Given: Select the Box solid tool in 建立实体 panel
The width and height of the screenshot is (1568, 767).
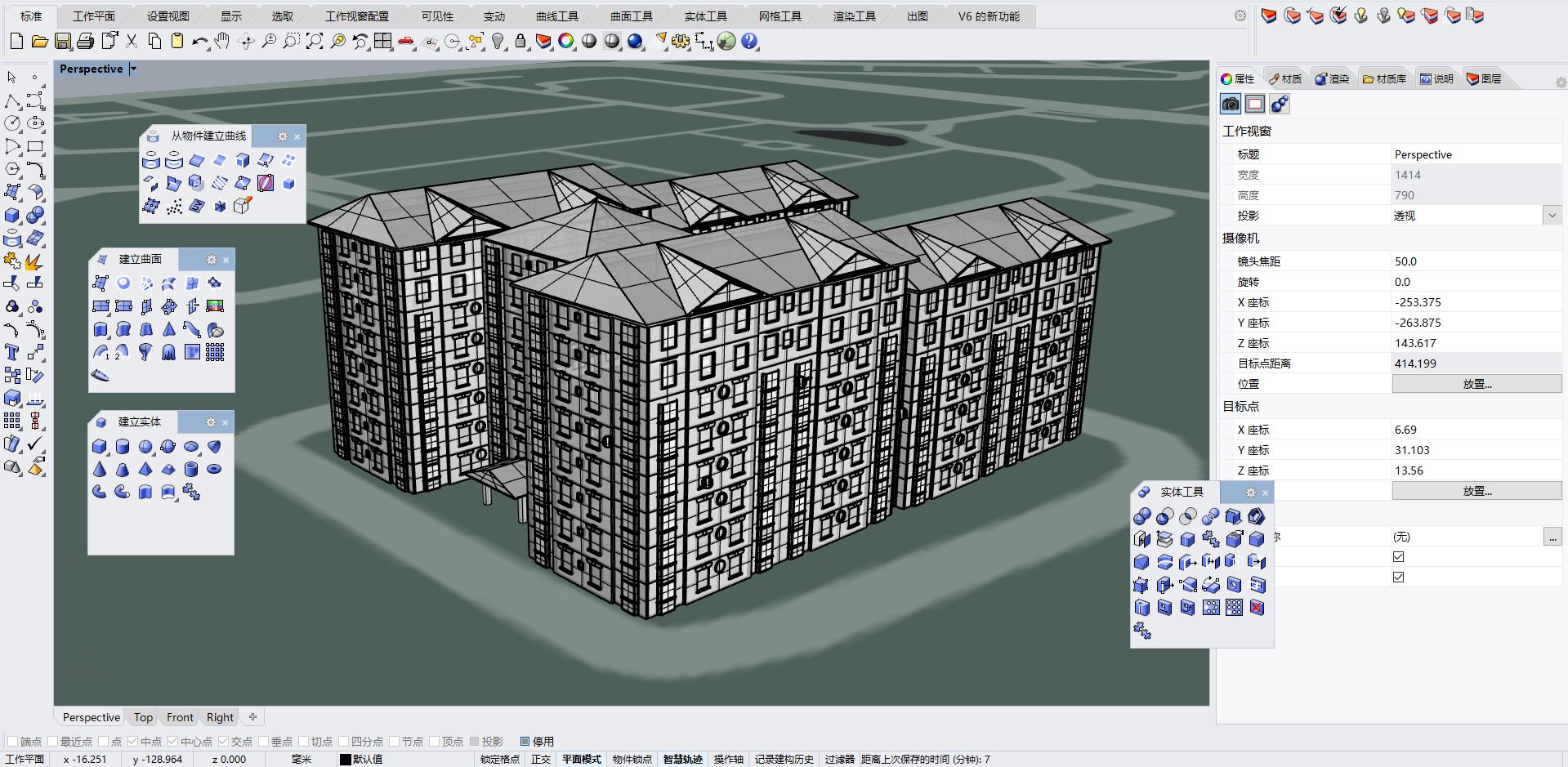Looking at the screenshot, I should (100, 447).
